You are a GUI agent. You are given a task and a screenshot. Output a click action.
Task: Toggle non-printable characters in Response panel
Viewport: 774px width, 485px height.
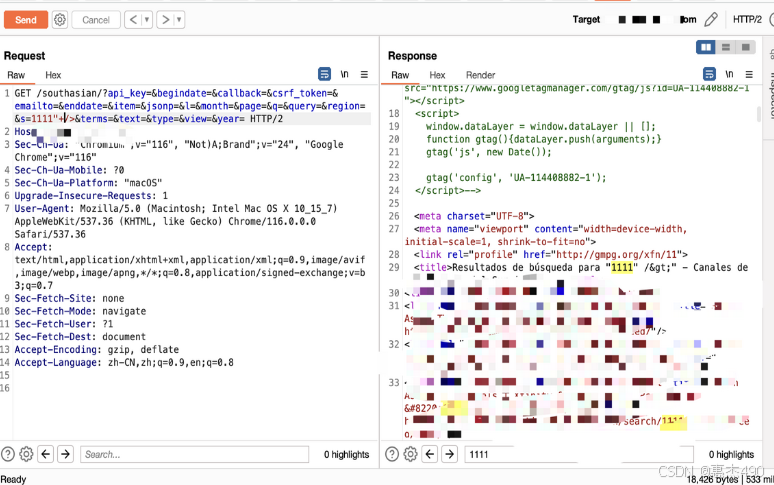729,75
